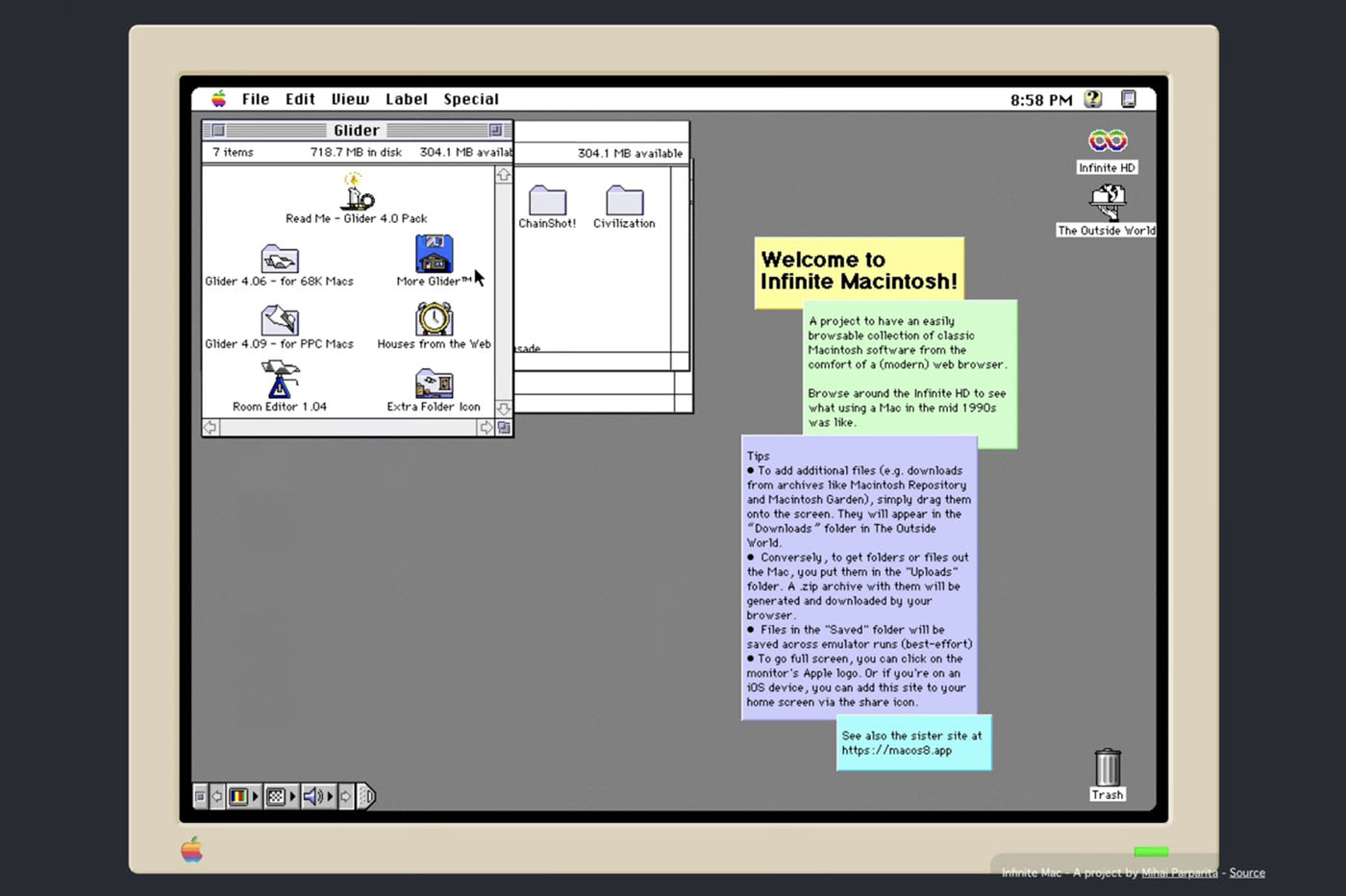The width and height of the screenshot is (1346, 896).
Task: Click the '718.7 MB in disk' status text
Action: pos(356,152)
